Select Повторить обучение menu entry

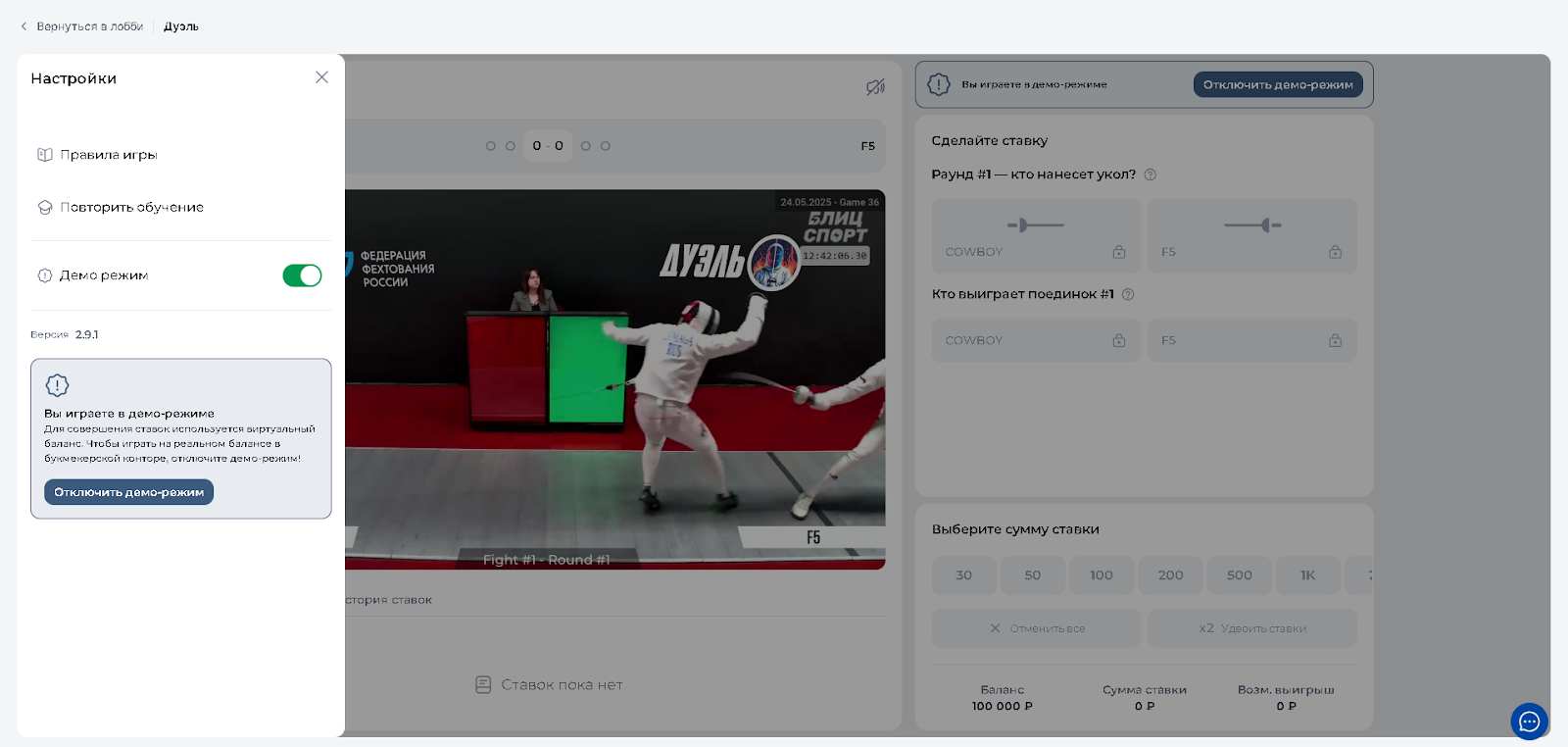coord(131,207)
